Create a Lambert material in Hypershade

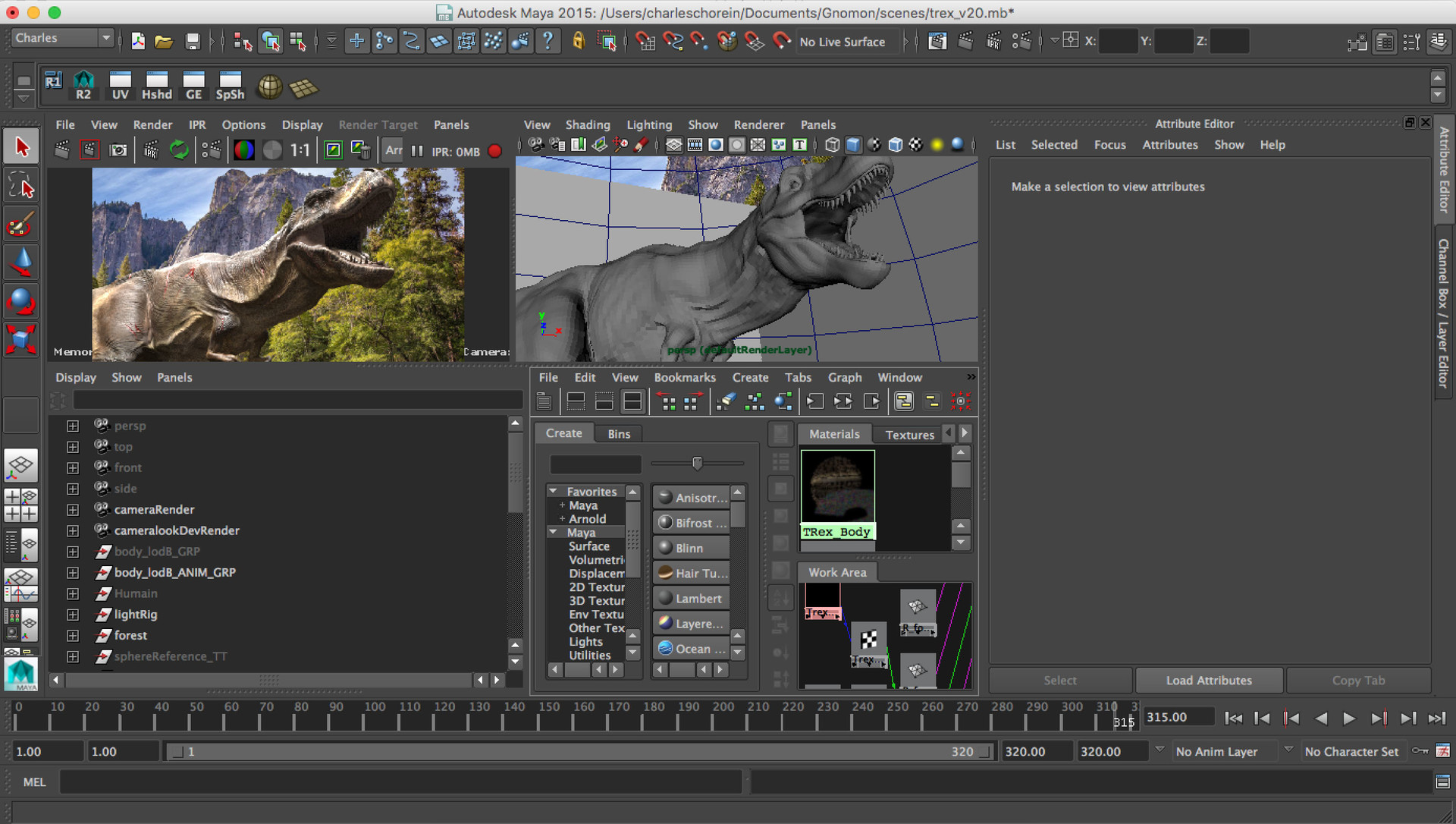[690, 598]
